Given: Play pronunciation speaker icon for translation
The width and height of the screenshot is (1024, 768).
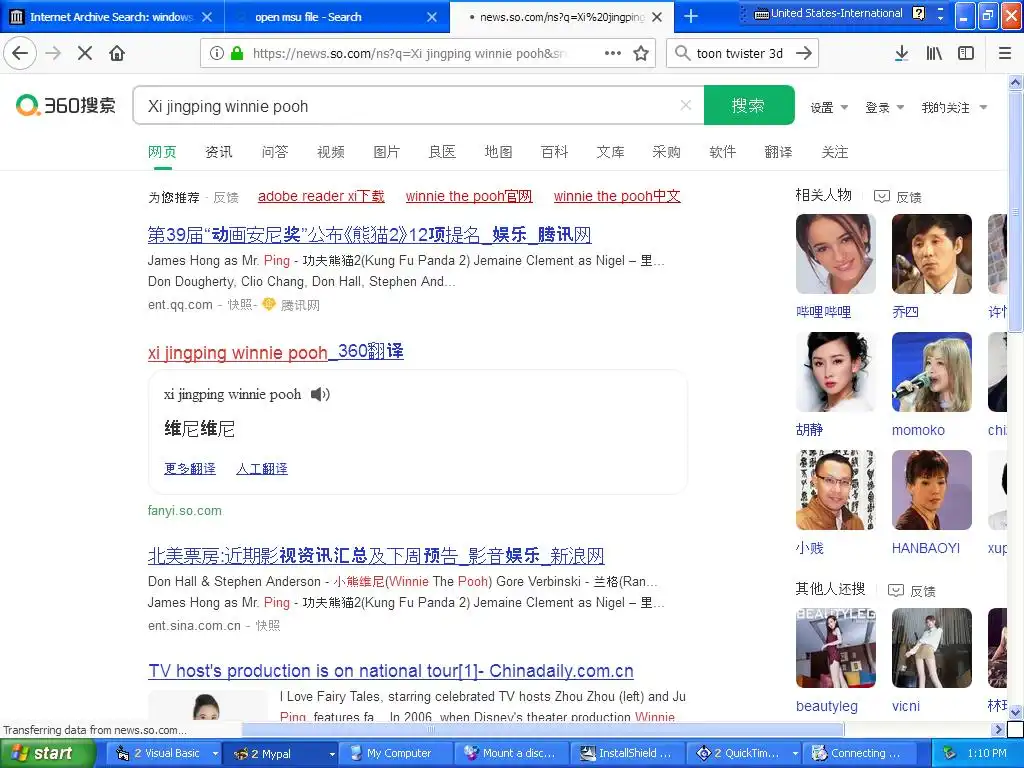Looking at the screenshot, I should pyautogui.click(x=320, y=394).
